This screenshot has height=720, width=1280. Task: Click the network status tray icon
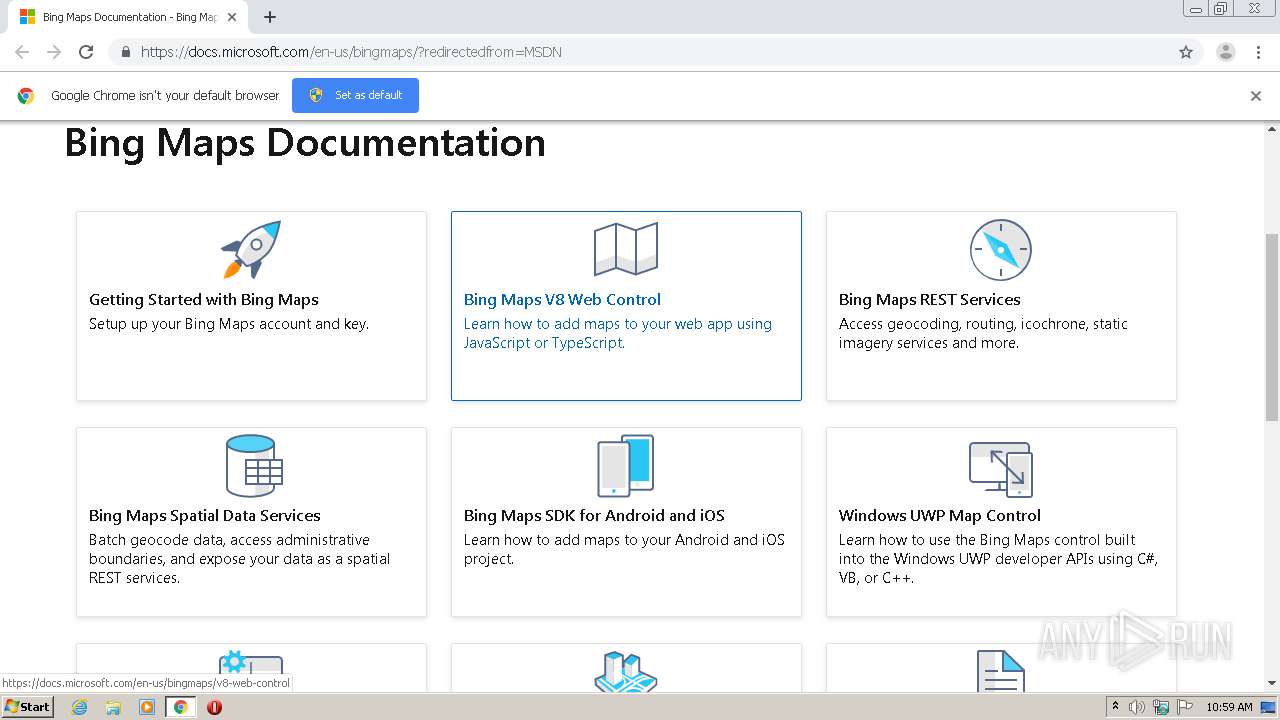1161,707
